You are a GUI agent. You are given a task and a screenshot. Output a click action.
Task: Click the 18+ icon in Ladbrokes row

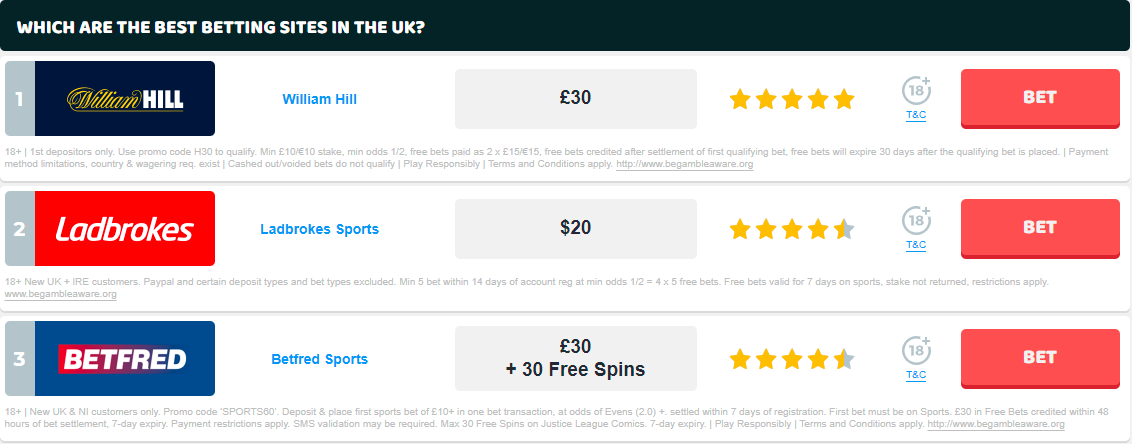(x=916, y=221)
